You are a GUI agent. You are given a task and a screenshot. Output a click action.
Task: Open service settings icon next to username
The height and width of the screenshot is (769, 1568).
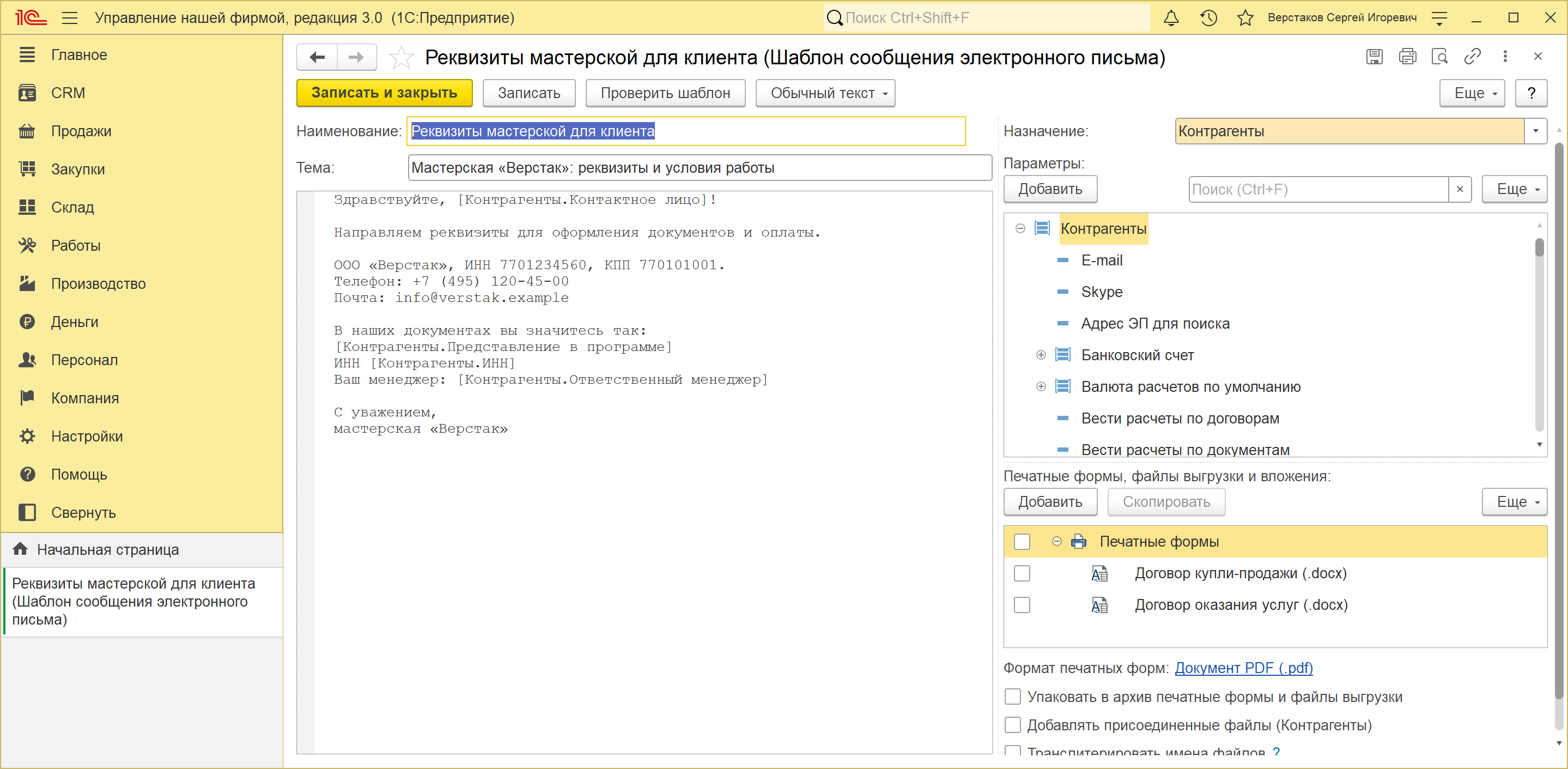click(1439, 17)
